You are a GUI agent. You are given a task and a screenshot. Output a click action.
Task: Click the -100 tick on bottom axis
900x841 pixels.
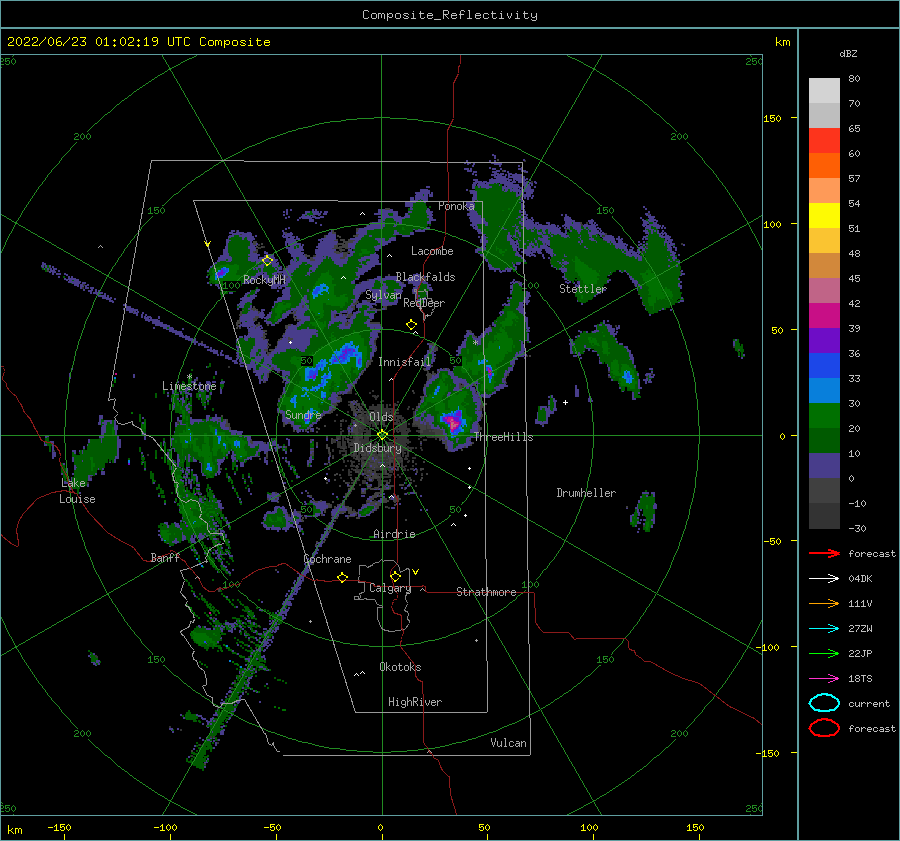click(165, 827)
